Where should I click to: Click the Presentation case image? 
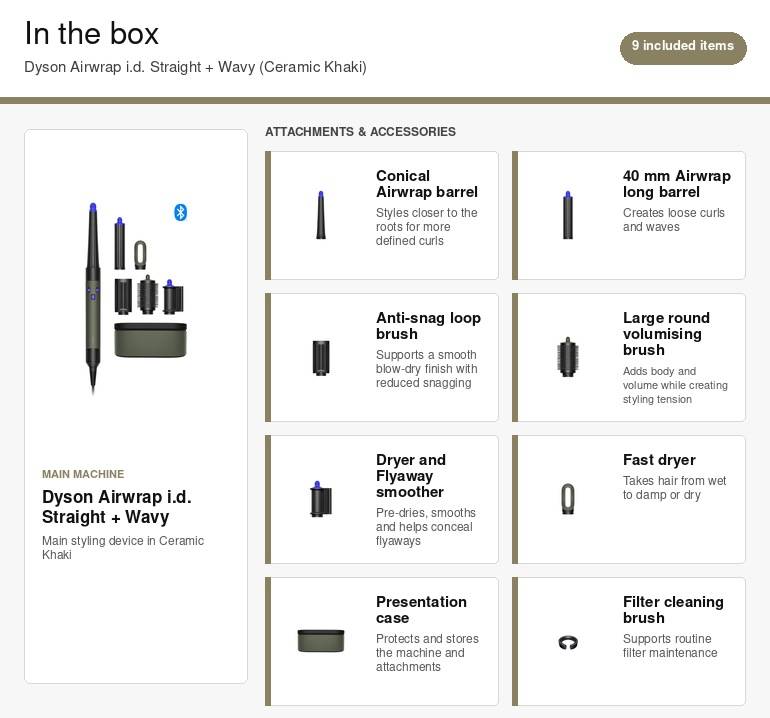pos(321,641)
